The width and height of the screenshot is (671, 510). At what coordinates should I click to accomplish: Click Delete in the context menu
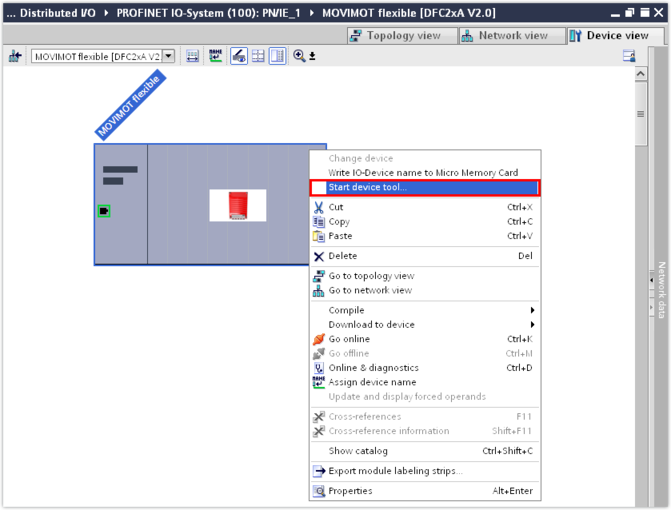[x=342, y=256]
